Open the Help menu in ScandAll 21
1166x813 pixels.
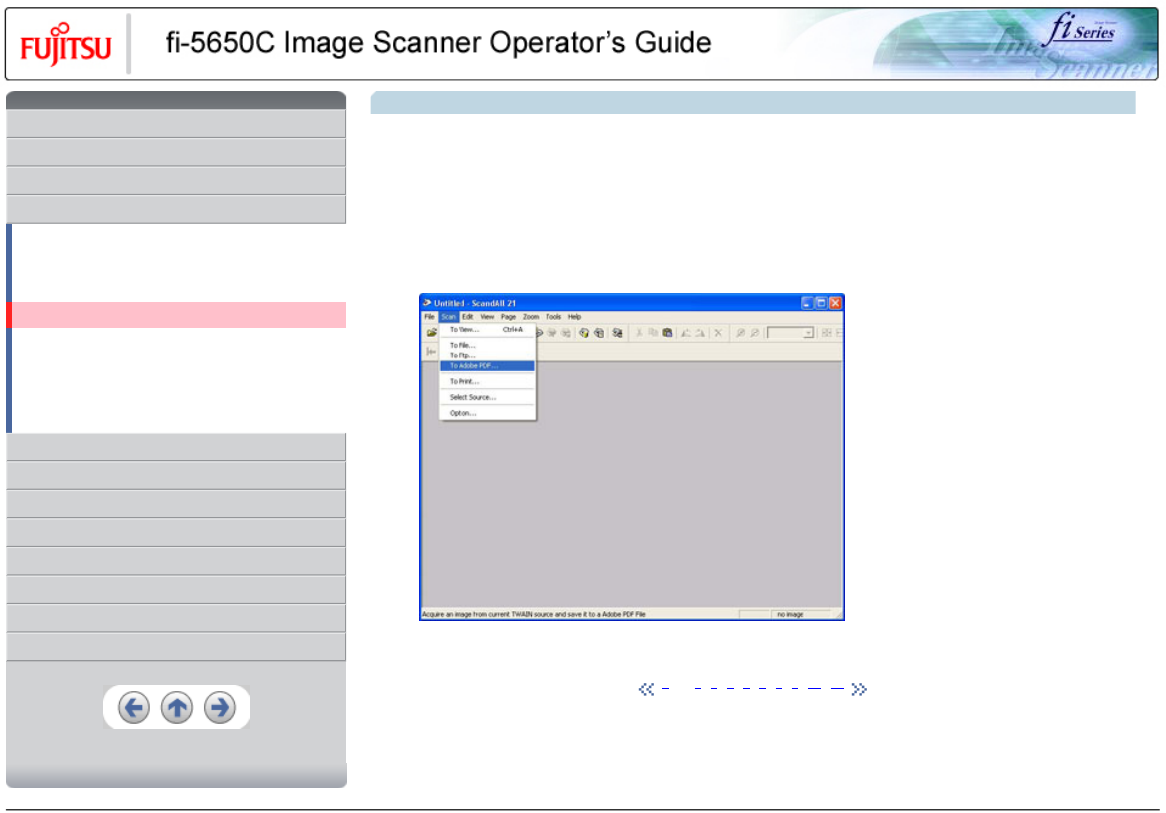[575, 317]
